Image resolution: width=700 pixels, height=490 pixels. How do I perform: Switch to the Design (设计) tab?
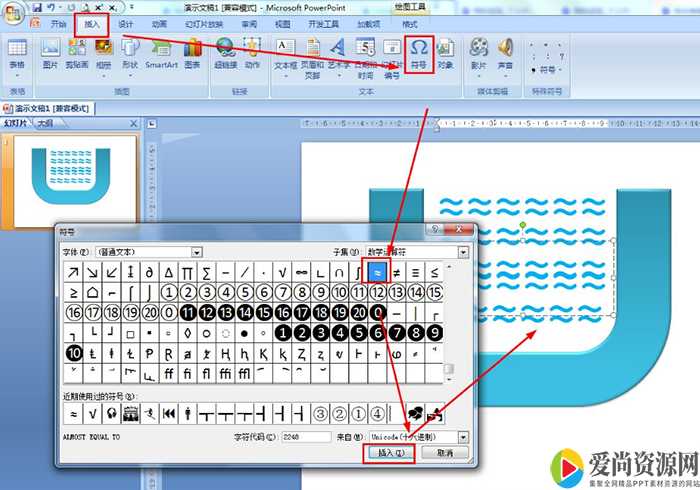click(126, 23)
